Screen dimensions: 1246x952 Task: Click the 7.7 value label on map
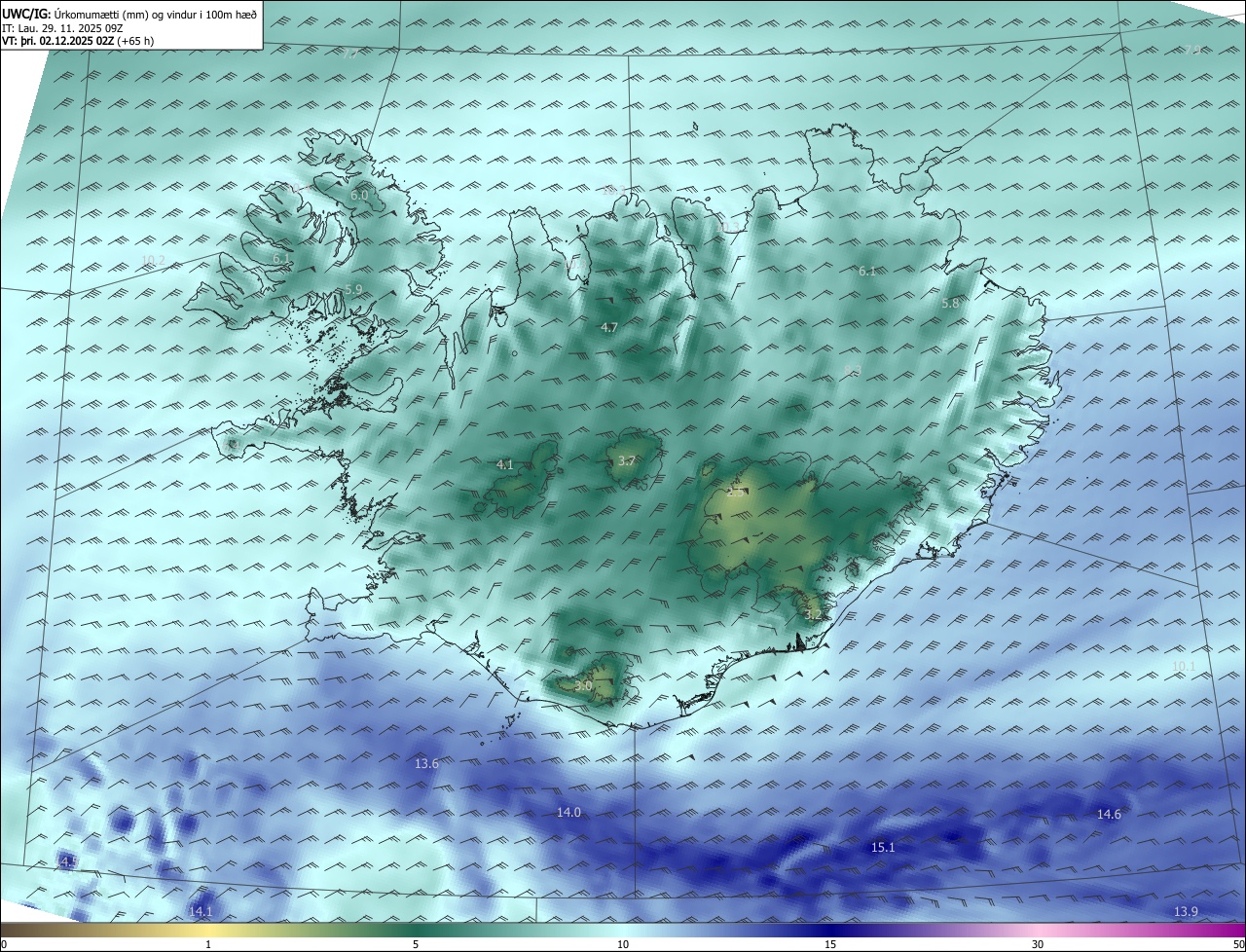[x=349, y=54]
